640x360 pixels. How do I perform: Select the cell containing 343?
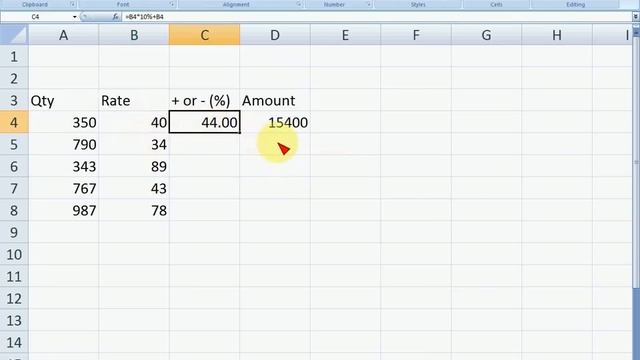click(63, 167)
